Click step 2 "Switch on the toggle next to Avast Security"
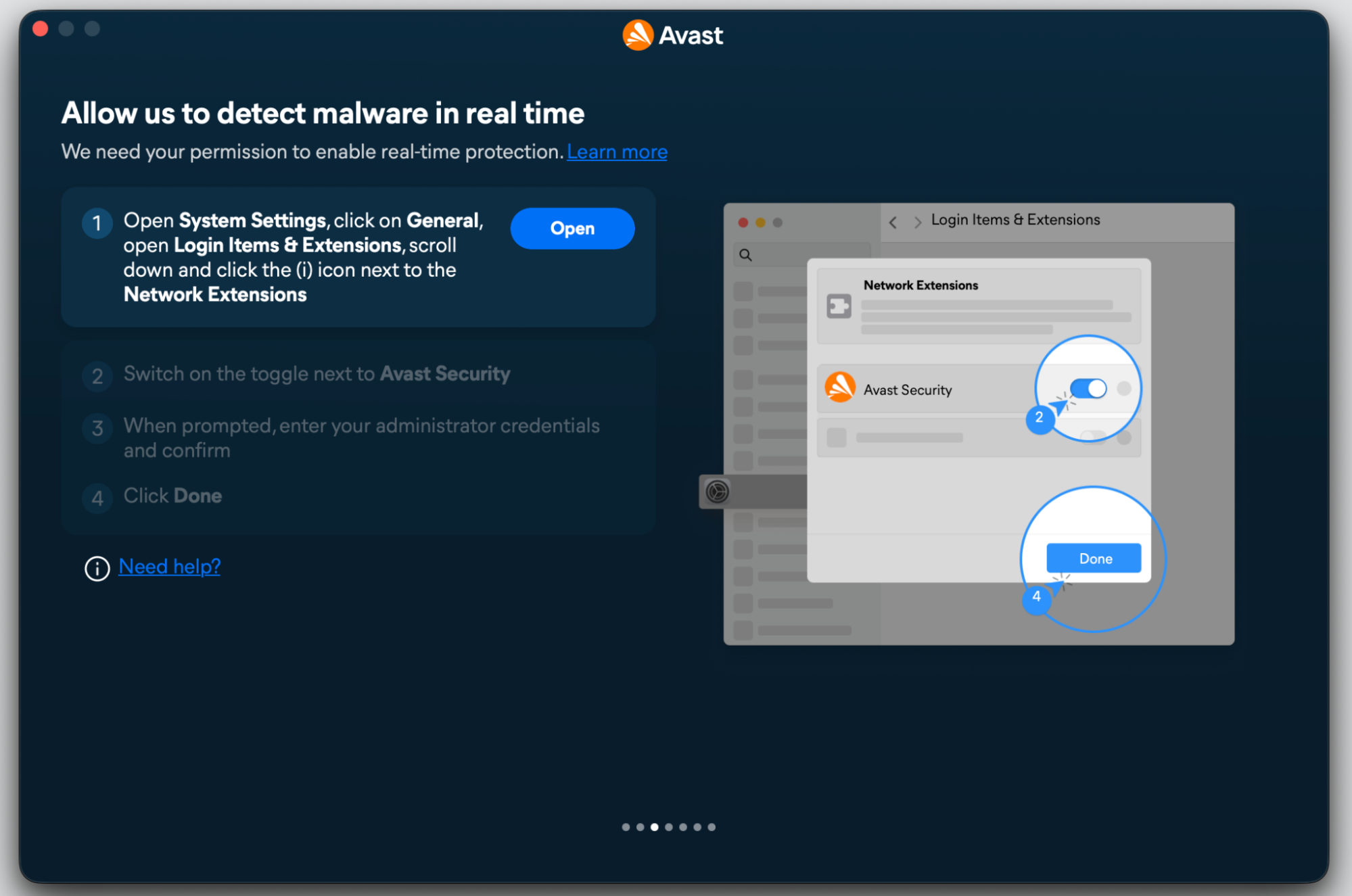Image resolution: width=1352 pixels, height=896 pixels. coord(317,374)
